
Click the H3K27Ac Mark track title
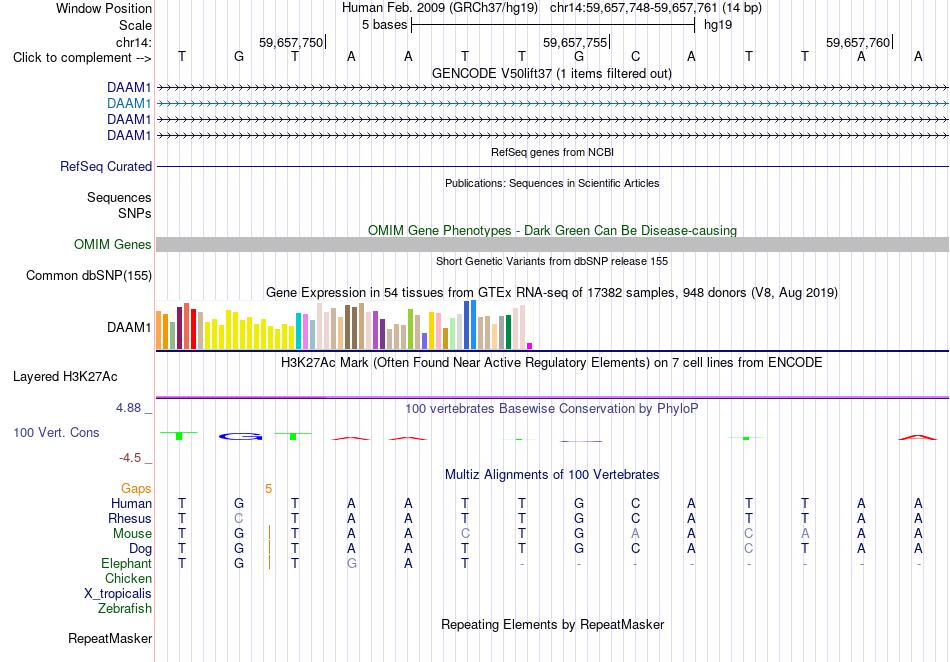coord(552,362)
